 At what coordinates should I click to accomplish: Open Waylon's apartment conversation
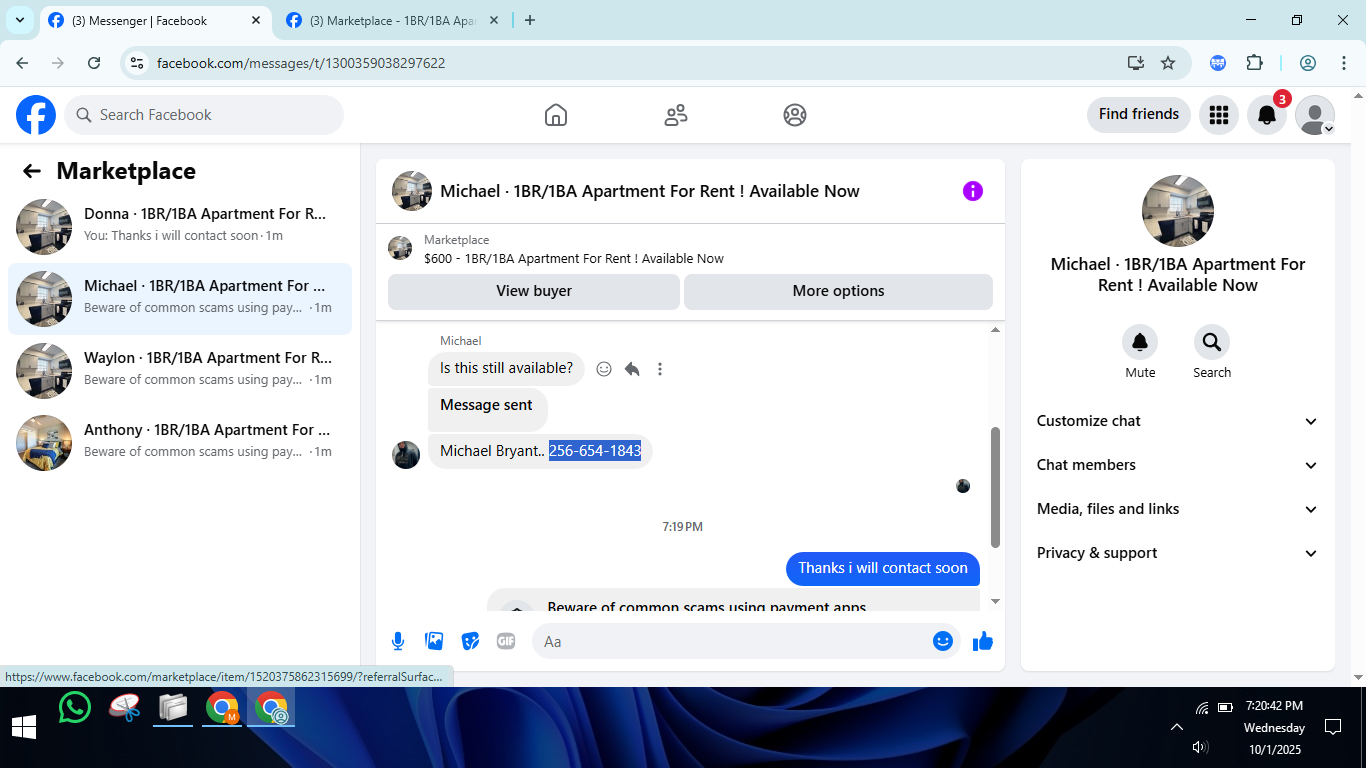(180, 371)
